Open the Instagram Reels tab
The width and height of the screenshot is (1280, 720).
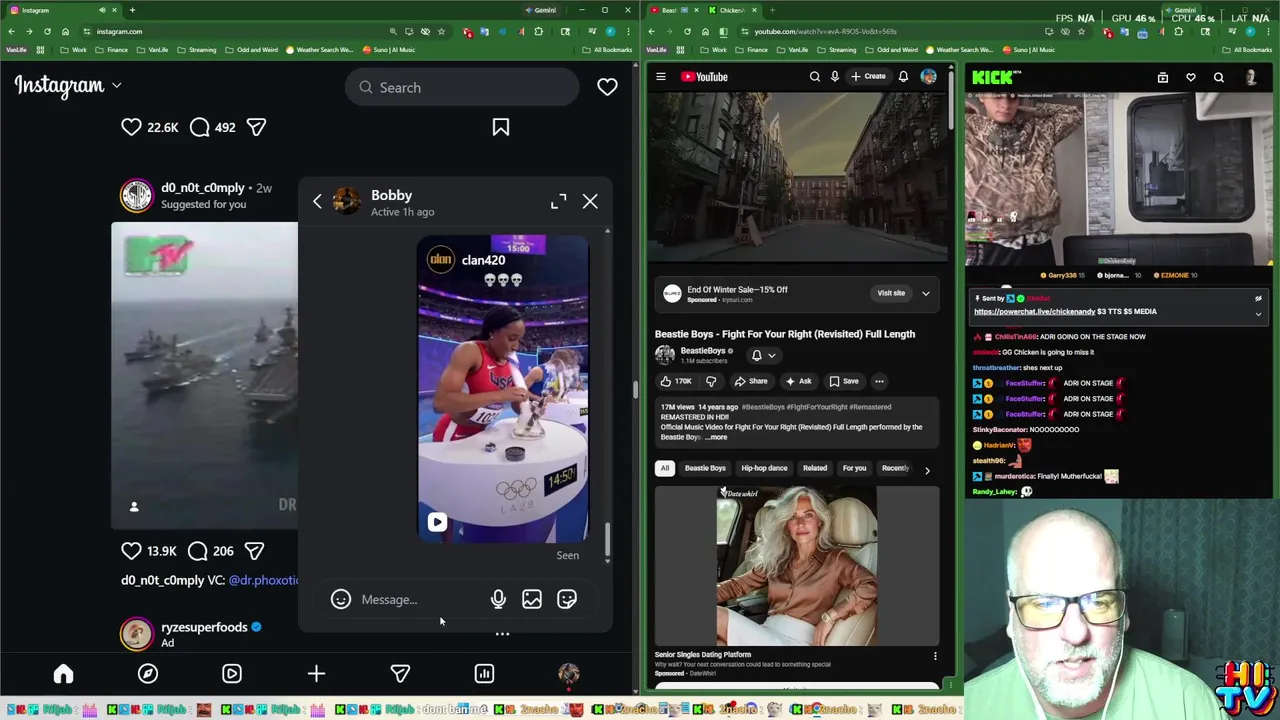(232, 674)
